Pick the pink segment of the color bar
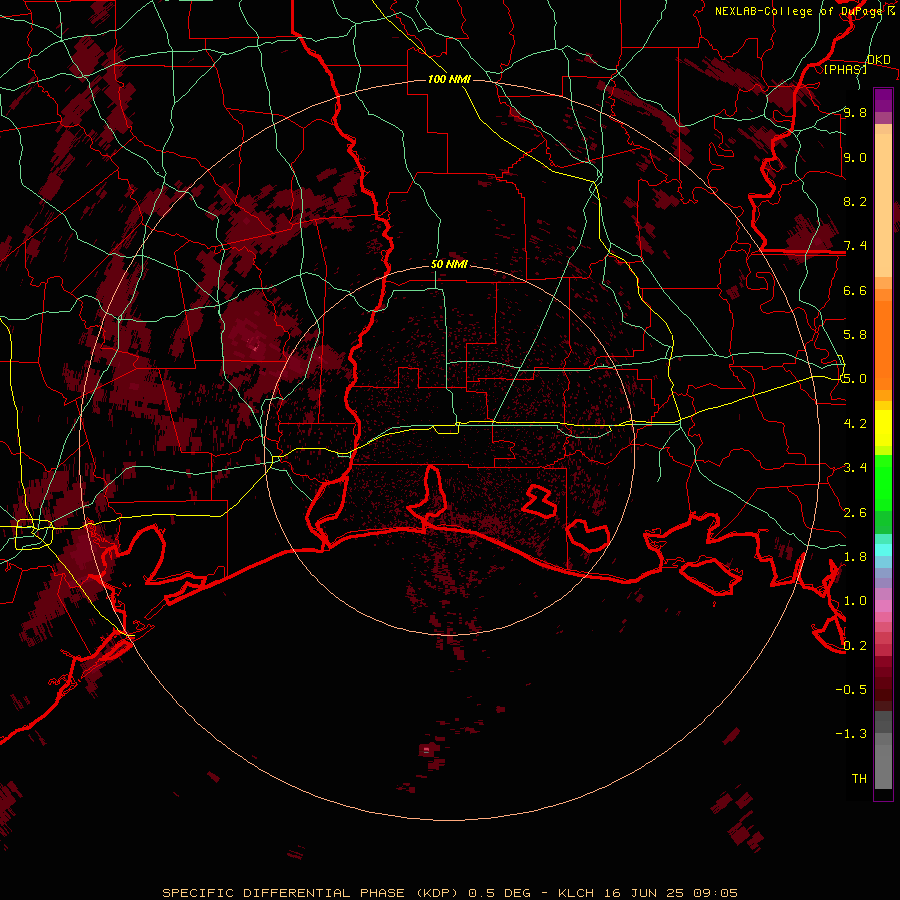The height and width of the screenshot is (900, 900). point(883,606)
